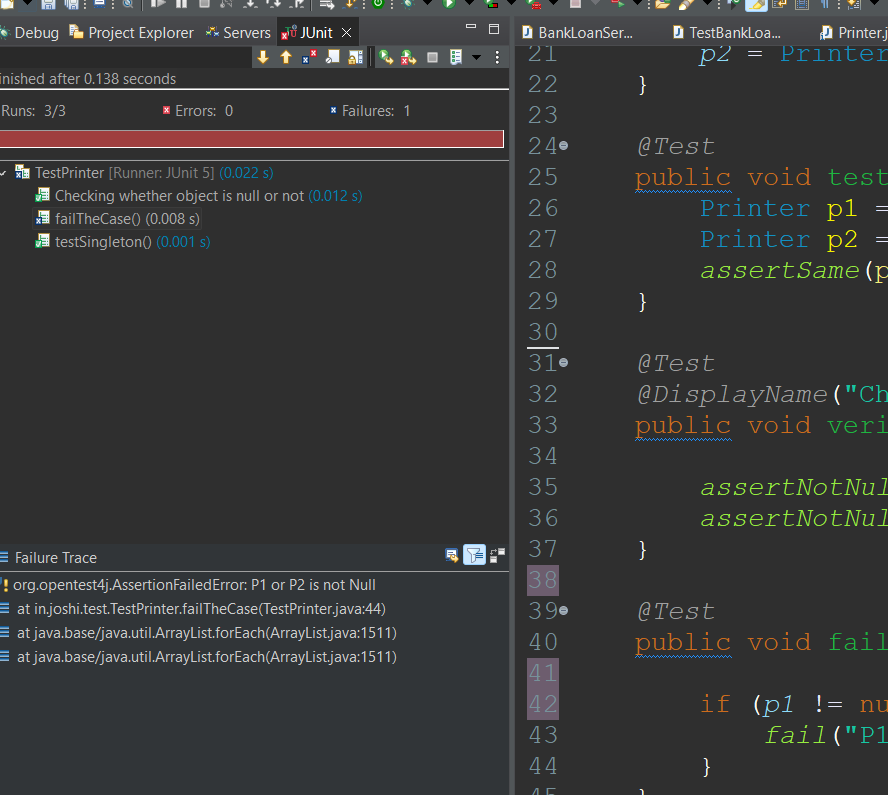Screen dimensions: 888x795
Task: Click the failTheCase() failed test icon
Action: coord(42,218)
